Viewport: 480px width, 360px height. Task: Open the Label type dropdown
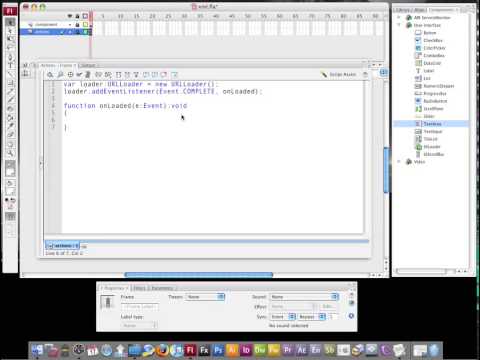[139, 325]
